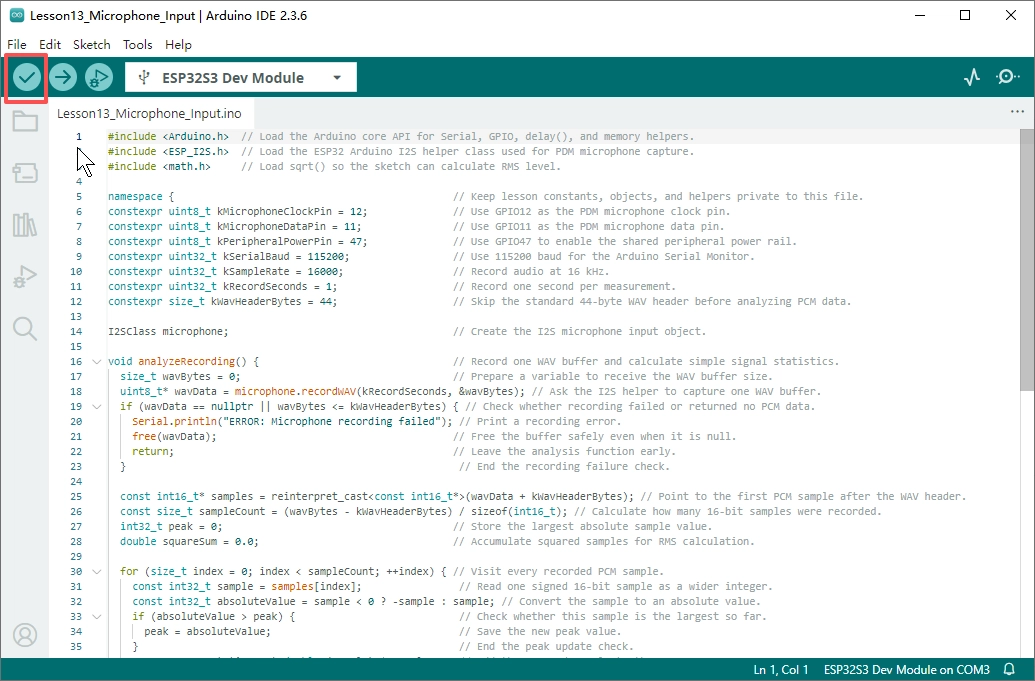
Task: Click the free(wavData); statement
Action: (x=174, y=436)
